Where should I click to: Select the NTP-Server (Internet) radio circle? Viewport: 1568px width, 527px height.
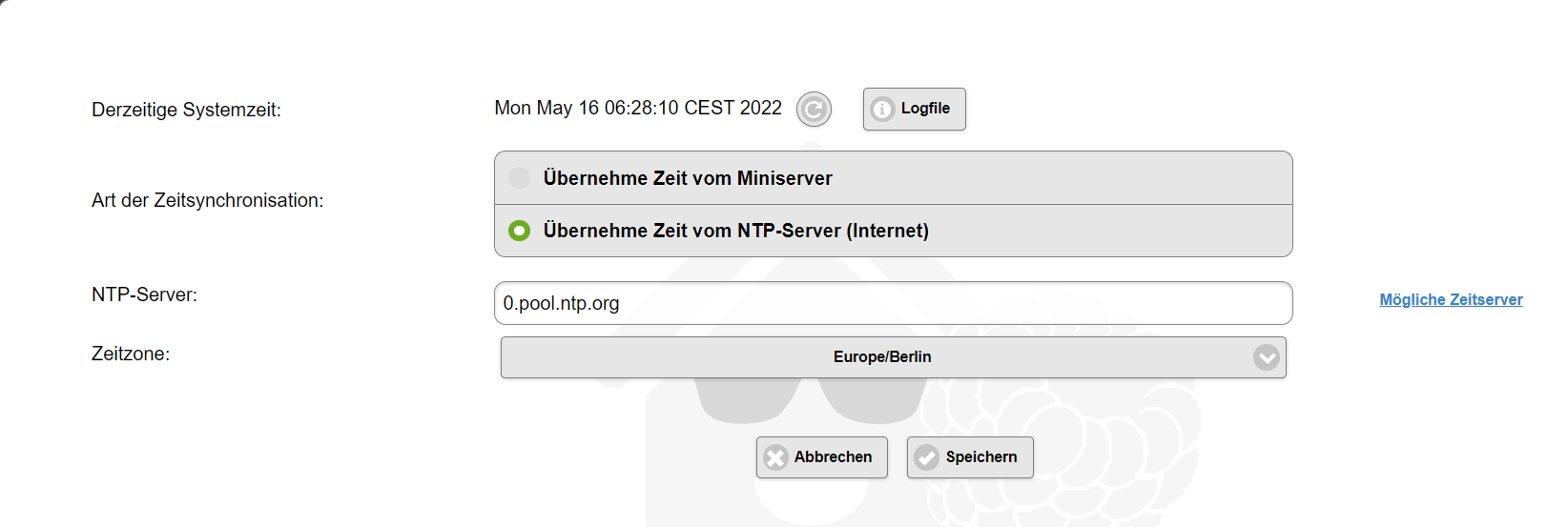point(519,231)
